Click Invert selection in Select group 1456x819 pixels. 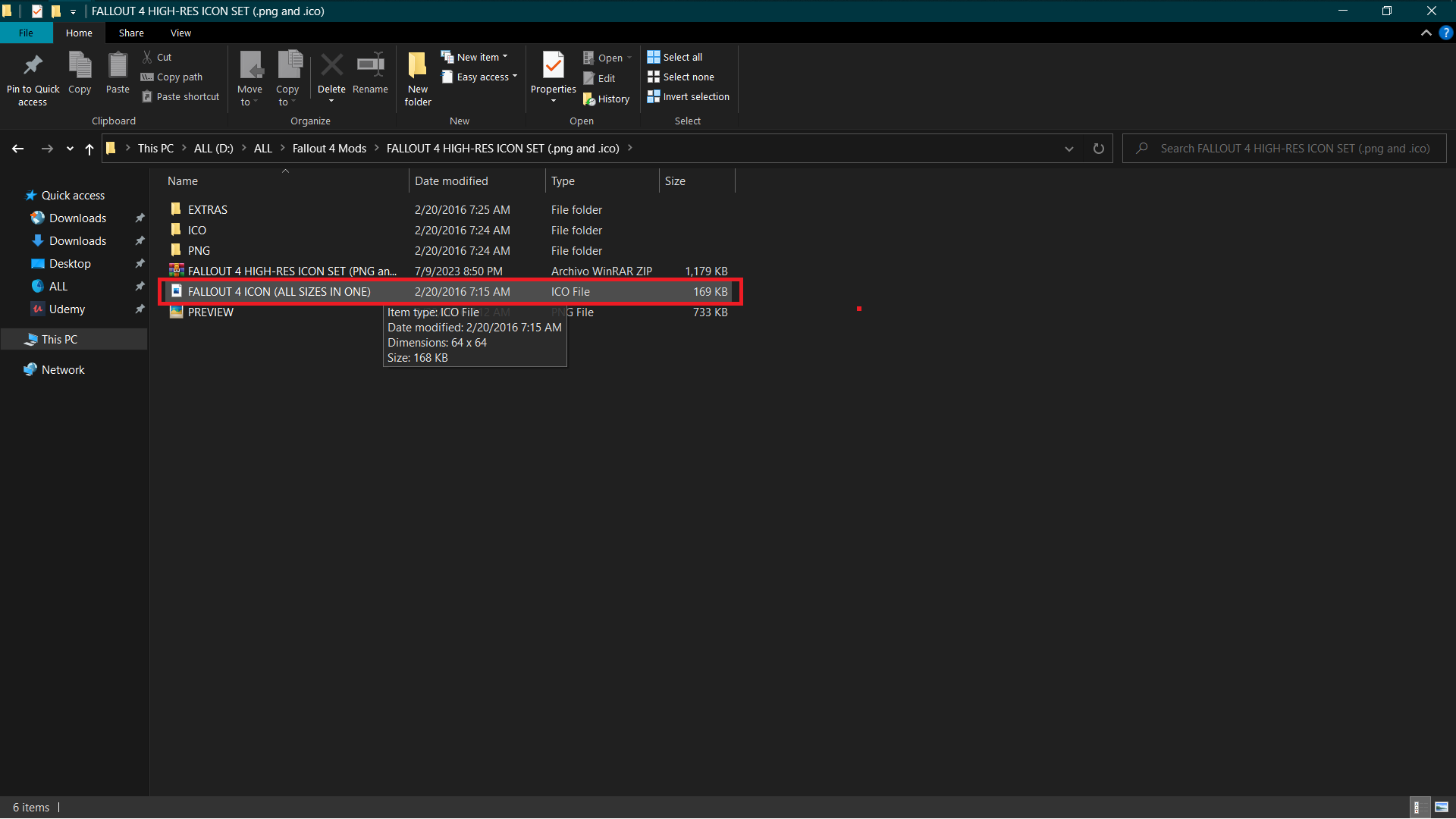pyautogui.click(x=688, y=97)
